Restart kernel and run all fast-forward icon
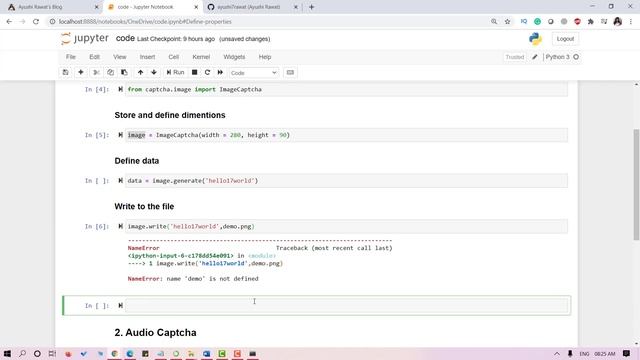Viewport: 640px width, 360px height. click(220, 73)
